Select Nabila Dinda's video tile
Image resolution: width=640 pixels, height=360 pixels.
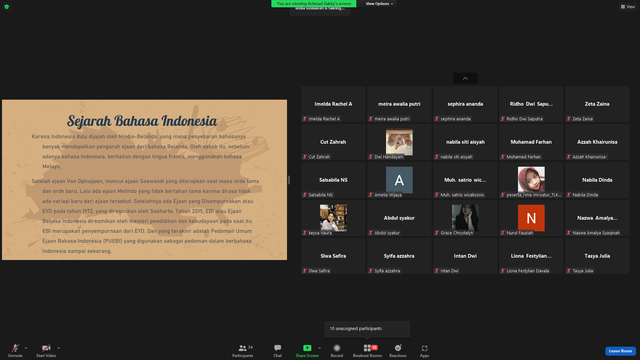pos(597,180)
